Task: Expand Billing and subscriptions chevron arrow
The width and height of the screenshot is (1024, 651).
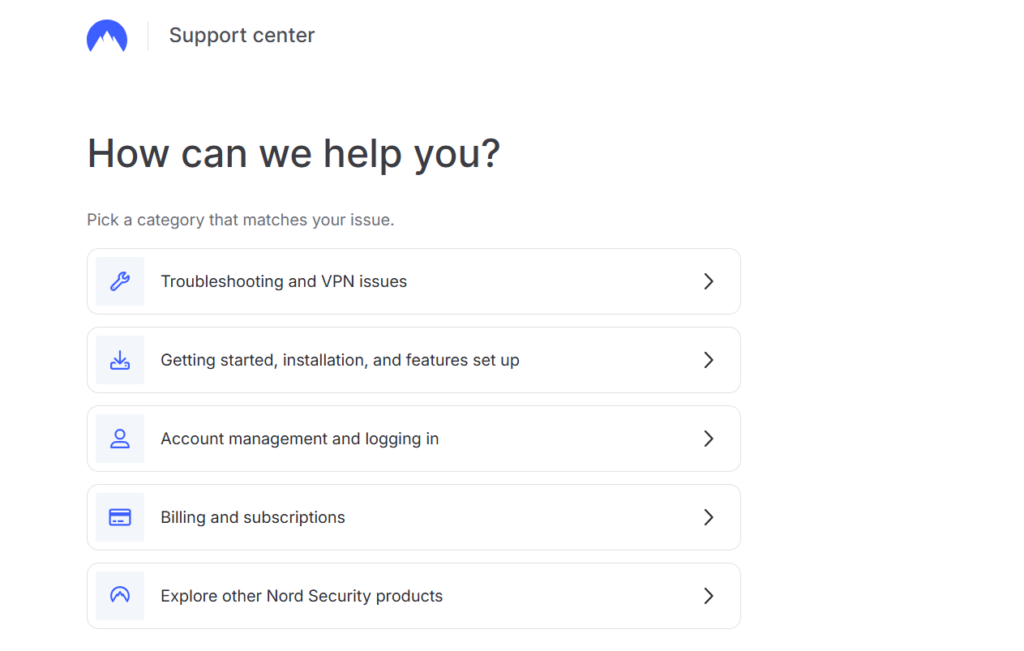Action: [x=708, y=517]
